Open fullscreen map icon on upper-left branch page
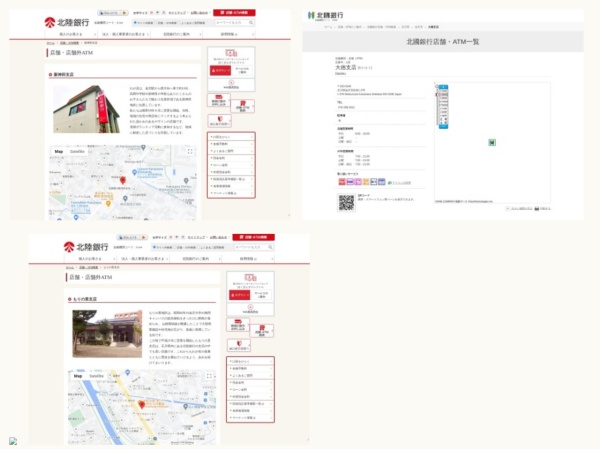 tap(190, 152)
